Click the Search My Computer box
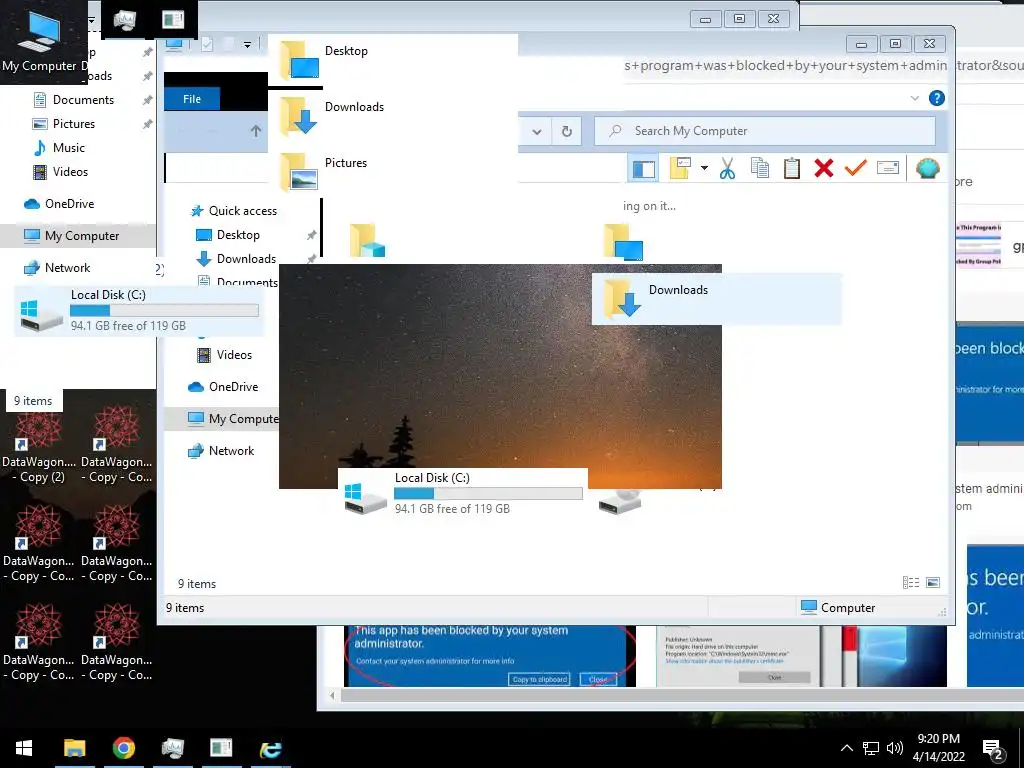Image resolution: width=1024 pixels, height=768 pixels. click(765, 131)
